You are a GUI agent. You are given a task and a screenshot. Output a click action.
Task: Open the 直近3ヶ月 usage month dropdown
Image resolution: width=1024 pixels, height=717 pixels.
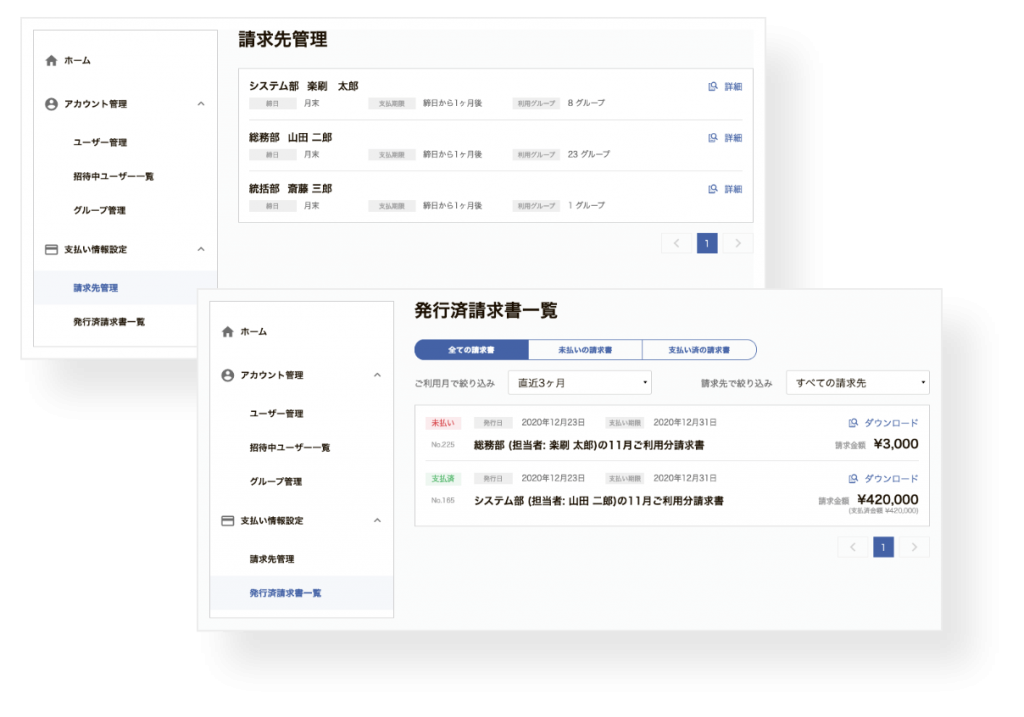580,383
